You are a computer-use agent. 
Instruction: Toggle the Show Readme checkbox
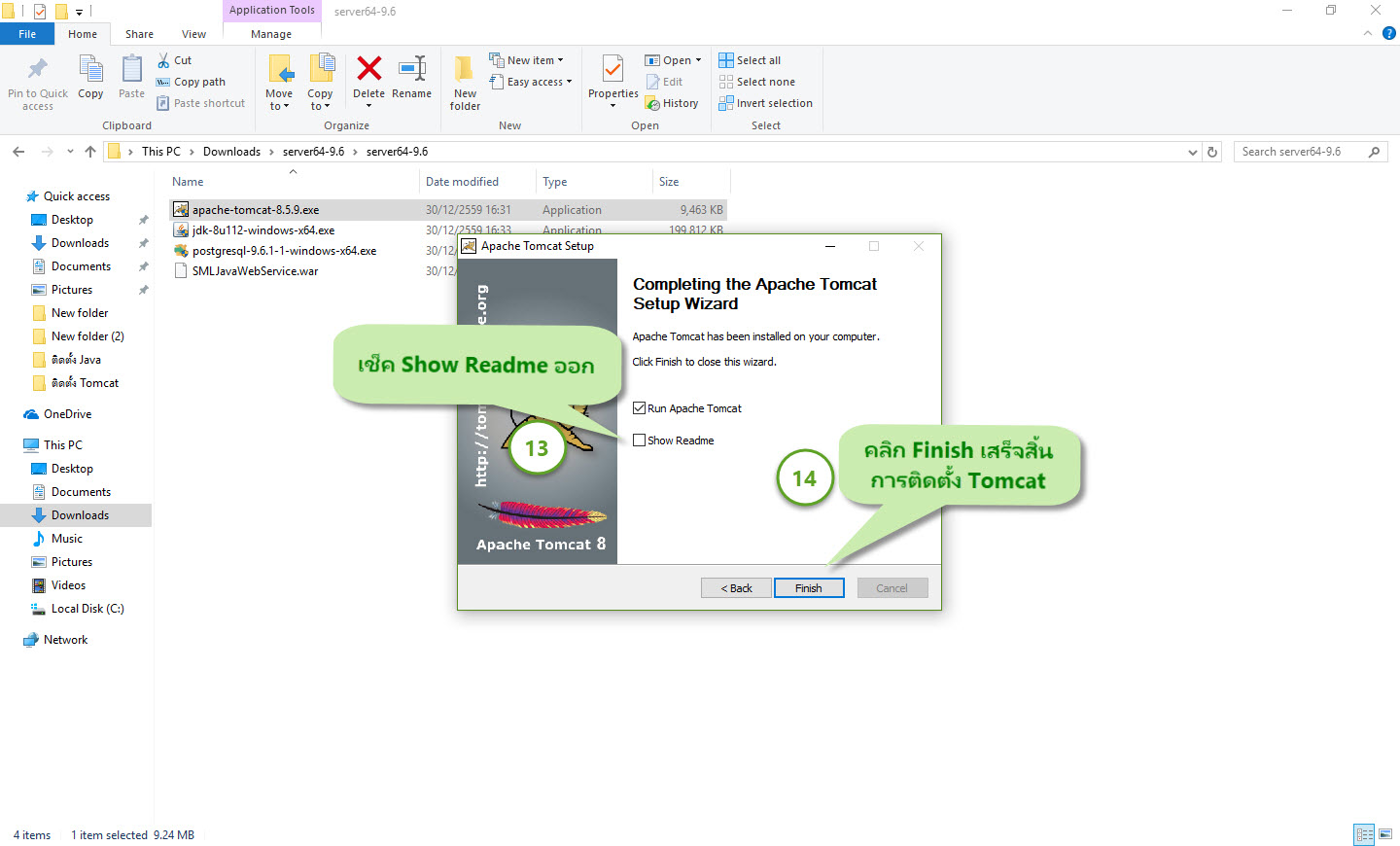(x=639, y=441)
